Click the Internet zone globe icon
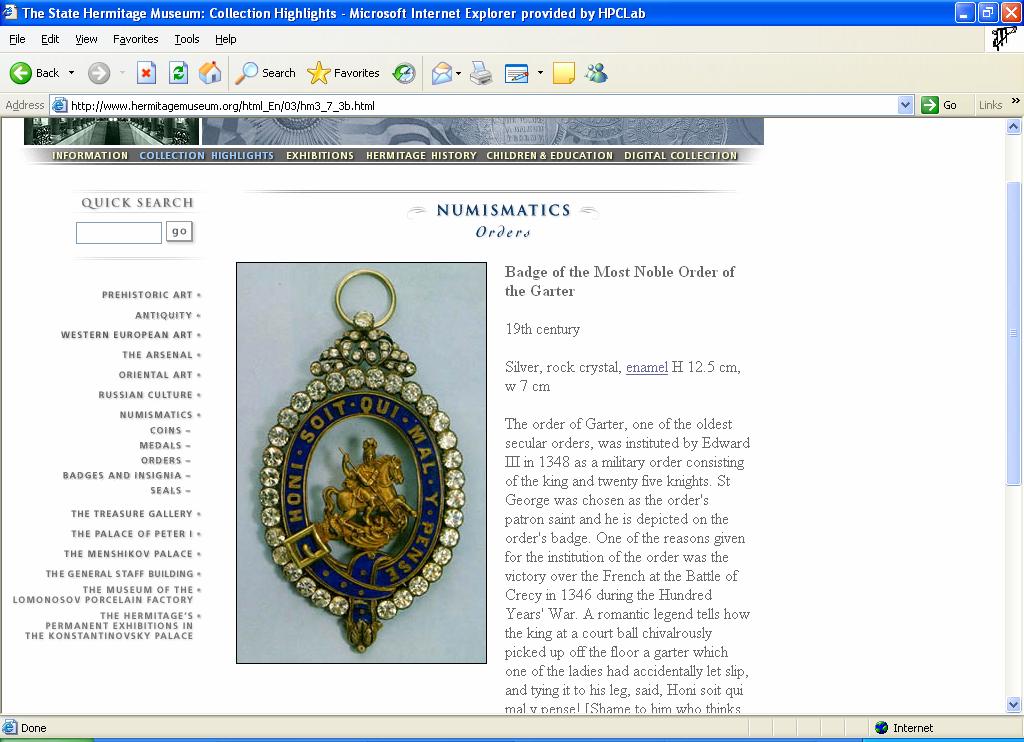The width and height of the screenshot is (1024, 742). [x=881, y=728]
